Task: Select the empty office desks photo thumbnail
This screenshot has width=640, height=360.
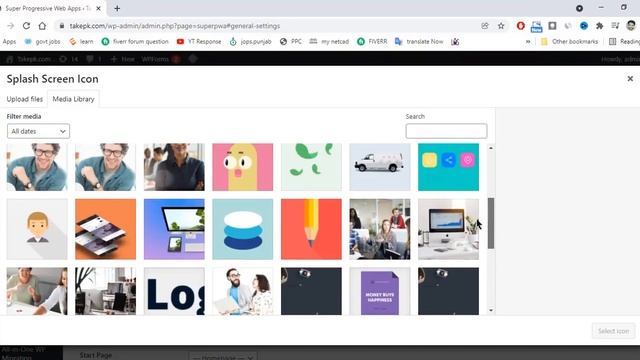Action: click(x=105, y=291)
